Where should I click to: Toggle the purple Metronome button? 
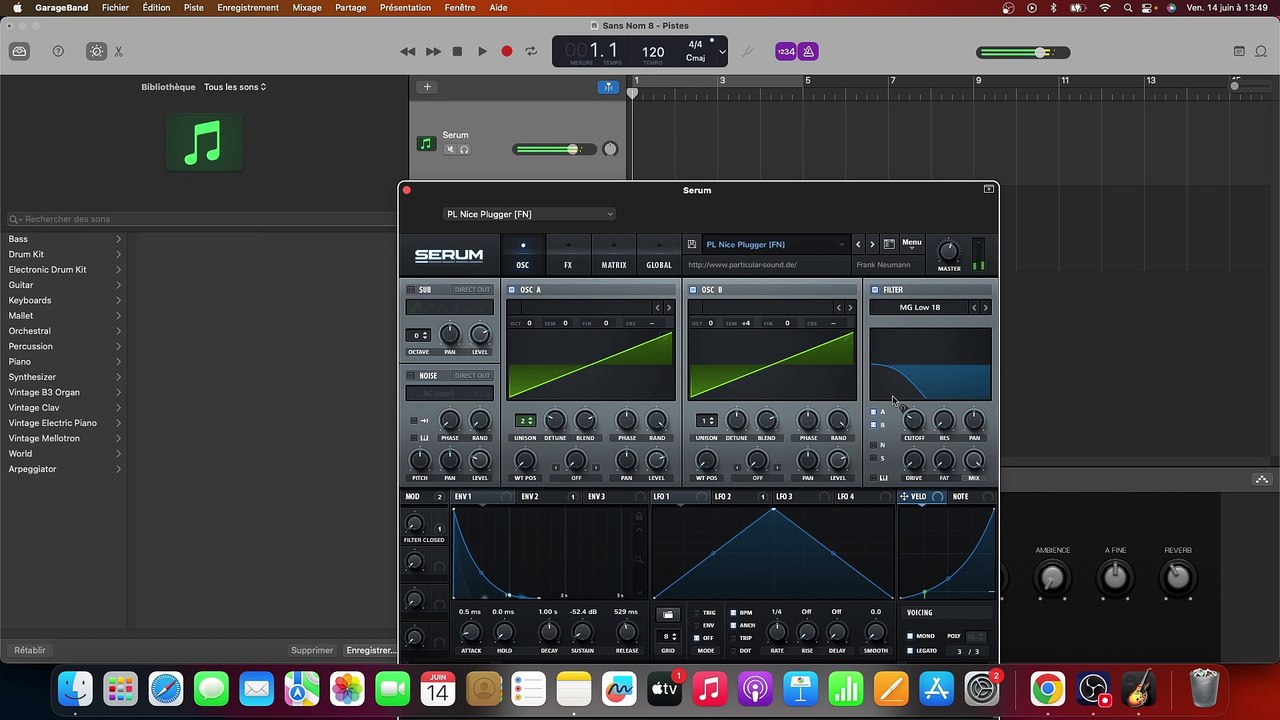click(809, 51)
